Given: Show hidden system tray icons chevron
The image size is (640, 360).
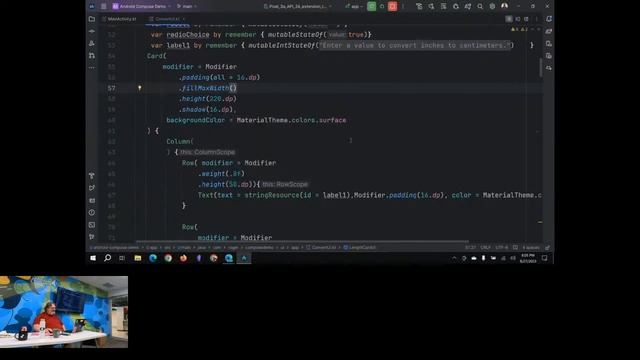Looking at the screenshot, I should click(454, 258).
